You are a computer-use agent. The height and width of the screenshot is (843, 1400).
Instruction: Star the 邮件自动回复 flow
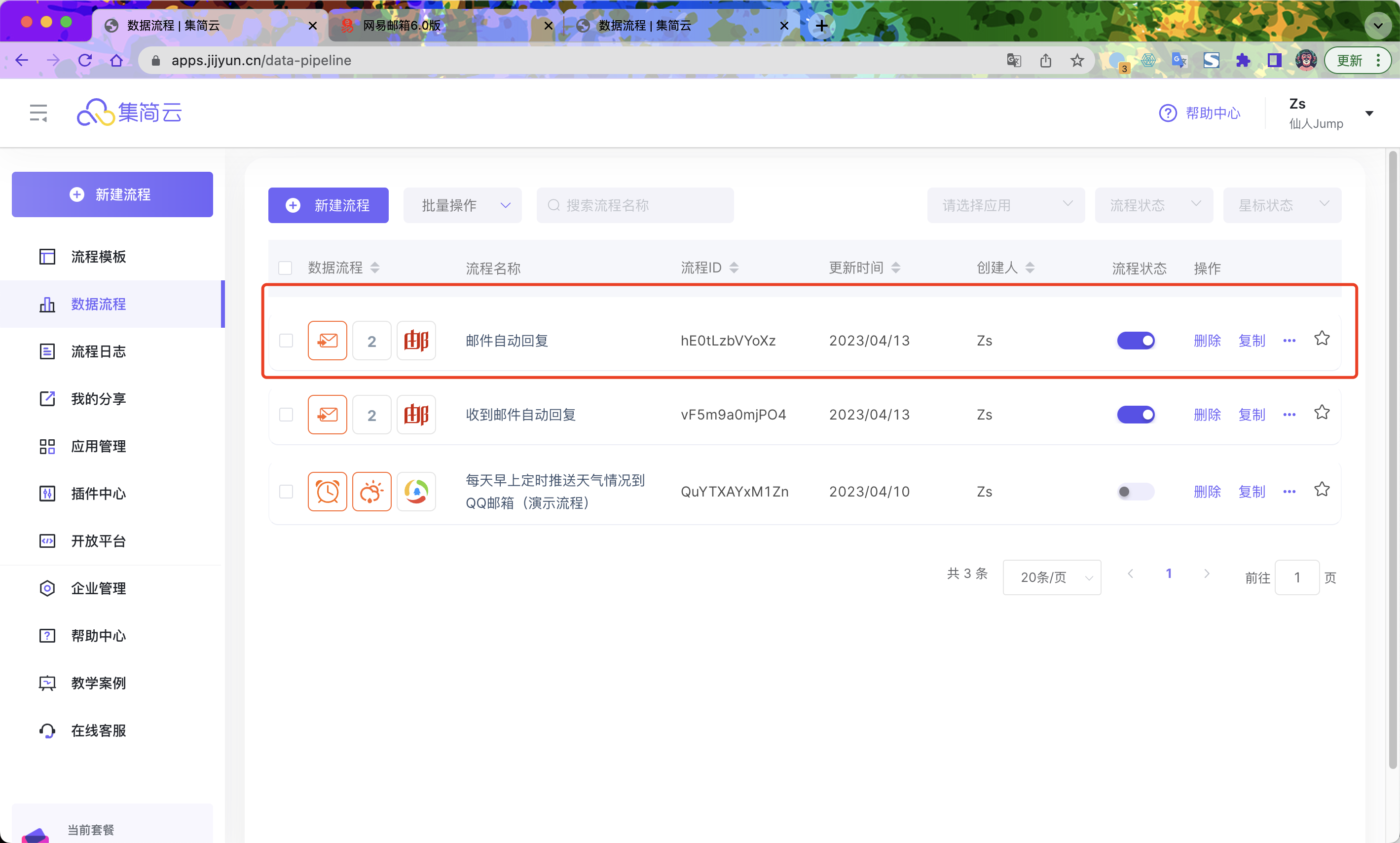click(1322, 339)
